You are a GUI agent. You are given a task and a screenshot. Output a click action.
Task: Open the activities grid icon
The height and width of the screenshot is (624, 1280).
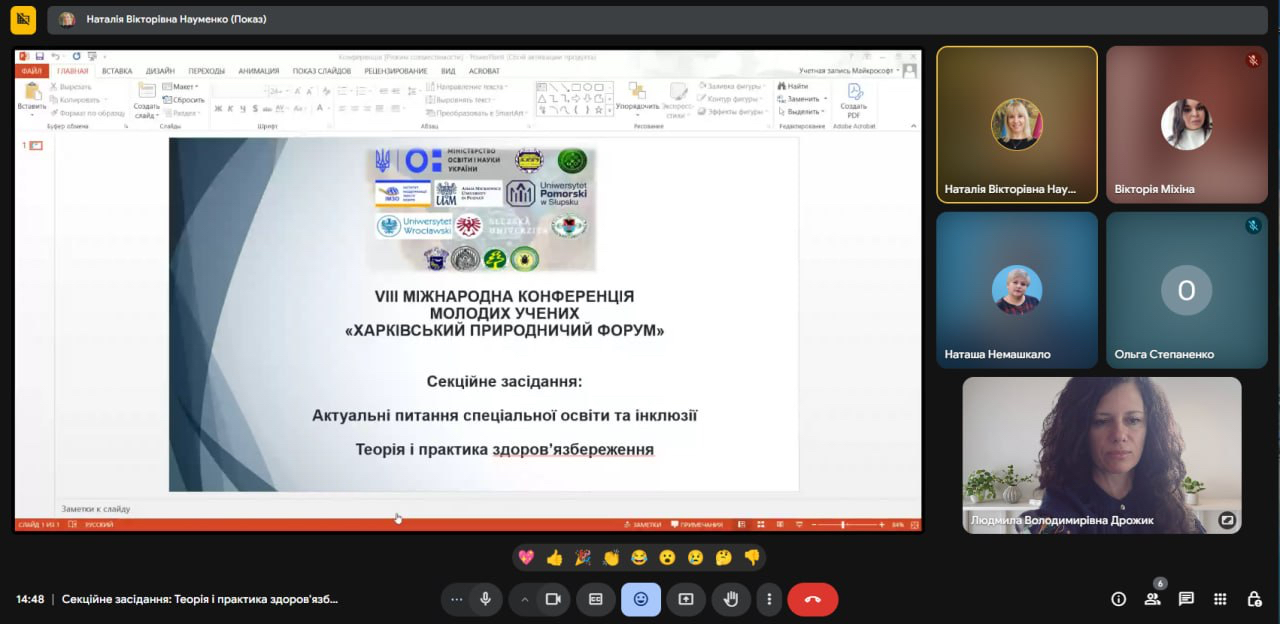[x=1220, y=599]
